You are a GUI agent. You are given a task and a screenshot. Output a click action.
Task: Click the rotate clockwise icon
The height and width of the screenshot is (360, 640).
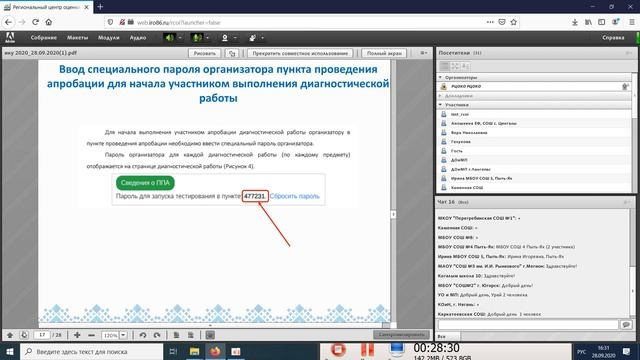point(157,335)
